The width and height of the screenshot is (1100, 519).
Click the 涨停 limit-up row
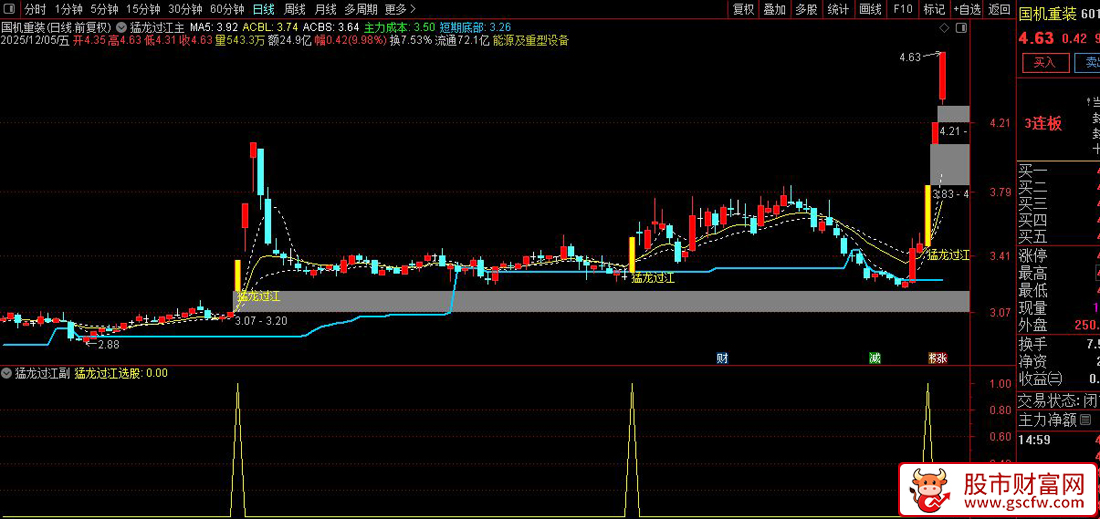point(1059,255)
